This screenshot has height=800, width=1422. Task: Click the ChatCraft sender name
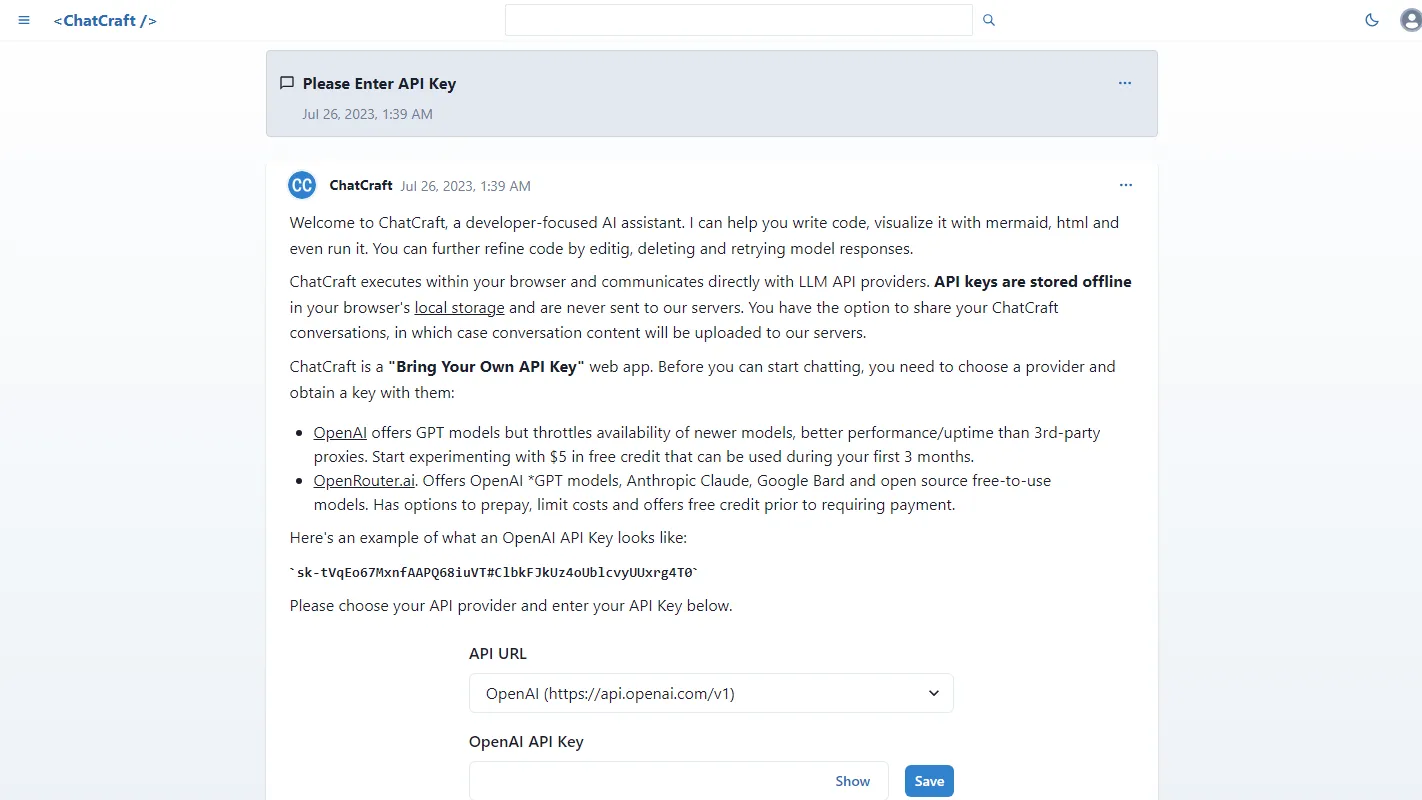(x=360, y=185)
